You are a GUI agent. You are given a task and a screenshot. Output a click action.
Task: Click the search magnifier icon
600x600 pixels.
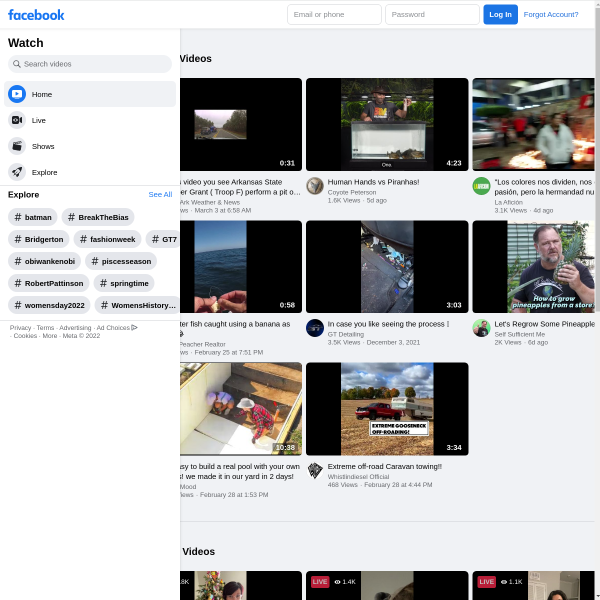[16, 64]
